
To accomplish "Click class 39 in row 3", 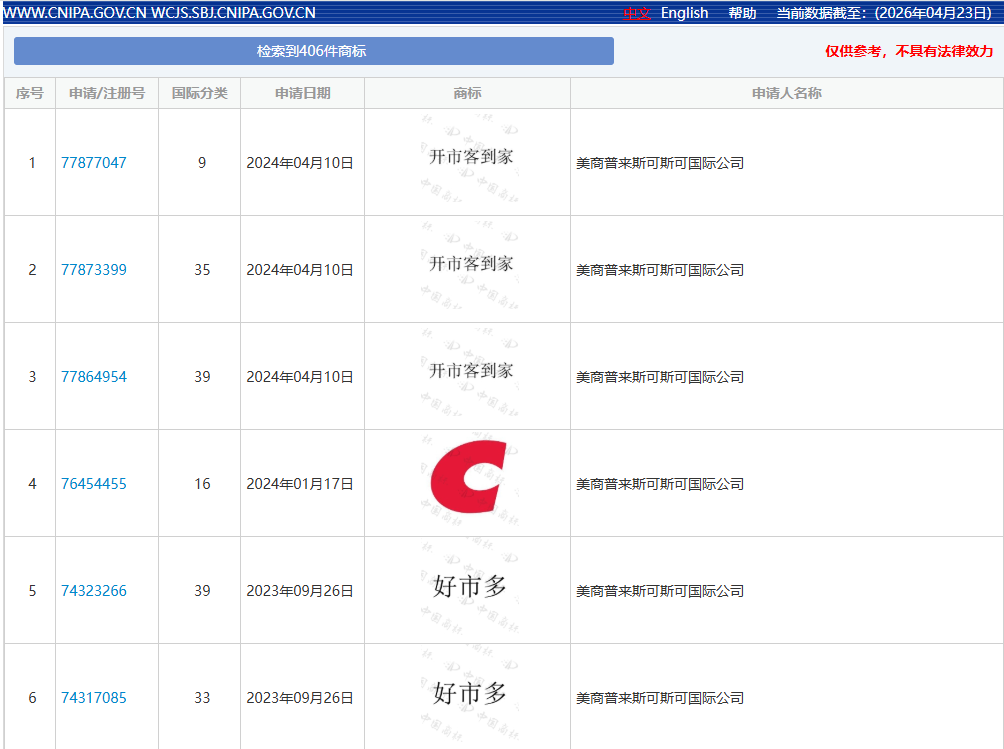I will click(202, 377).
